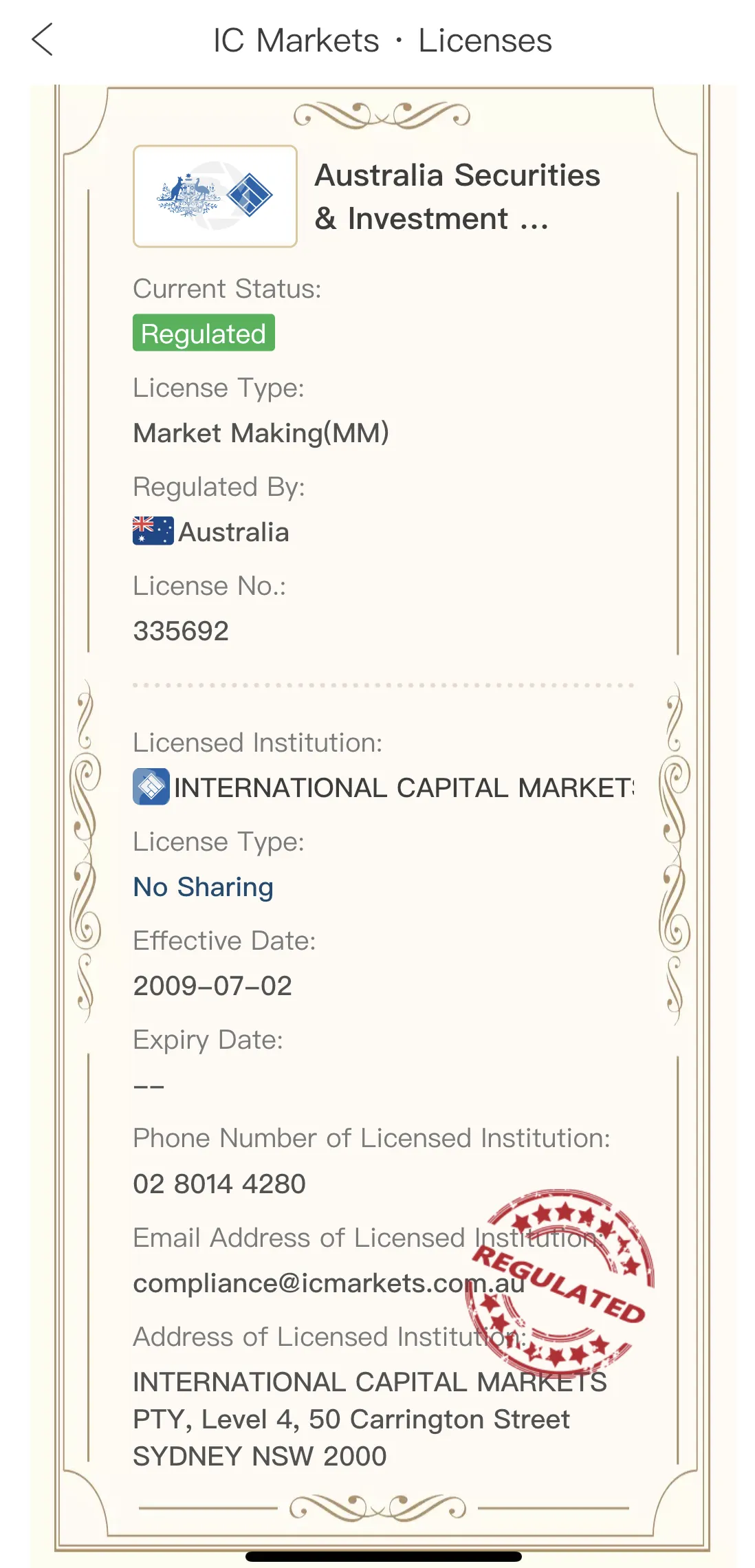The width and height of the screenshot is (755, 1568).
Task: Tap the Australia flag icon
Action: click(153, 531)
